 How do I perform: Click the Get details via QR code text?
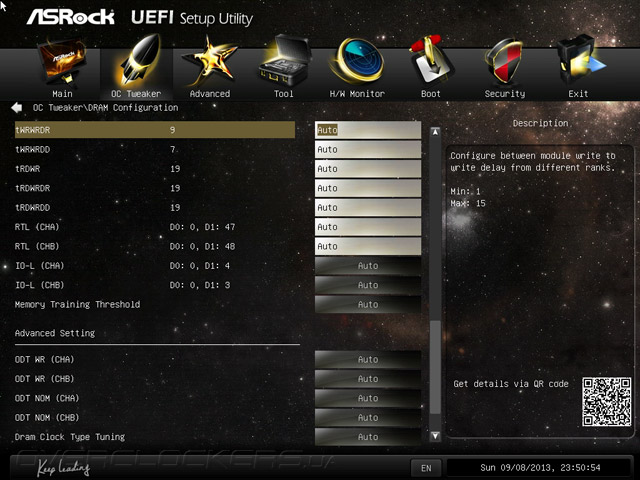click(511, 384)
